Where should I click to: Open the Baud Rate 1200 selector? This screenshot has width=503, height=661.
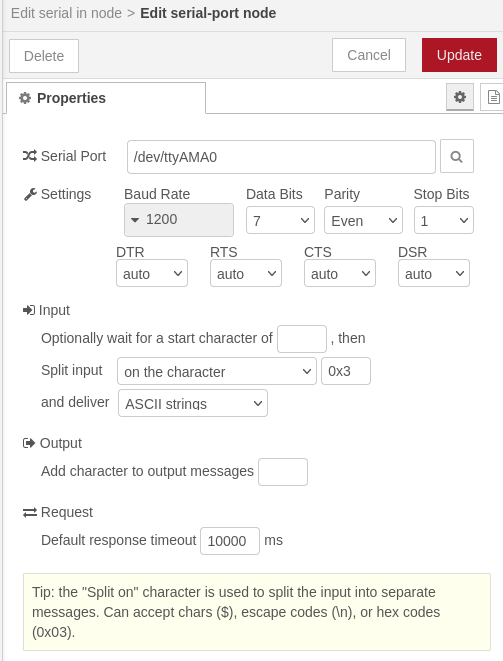(x=179, y=220)
